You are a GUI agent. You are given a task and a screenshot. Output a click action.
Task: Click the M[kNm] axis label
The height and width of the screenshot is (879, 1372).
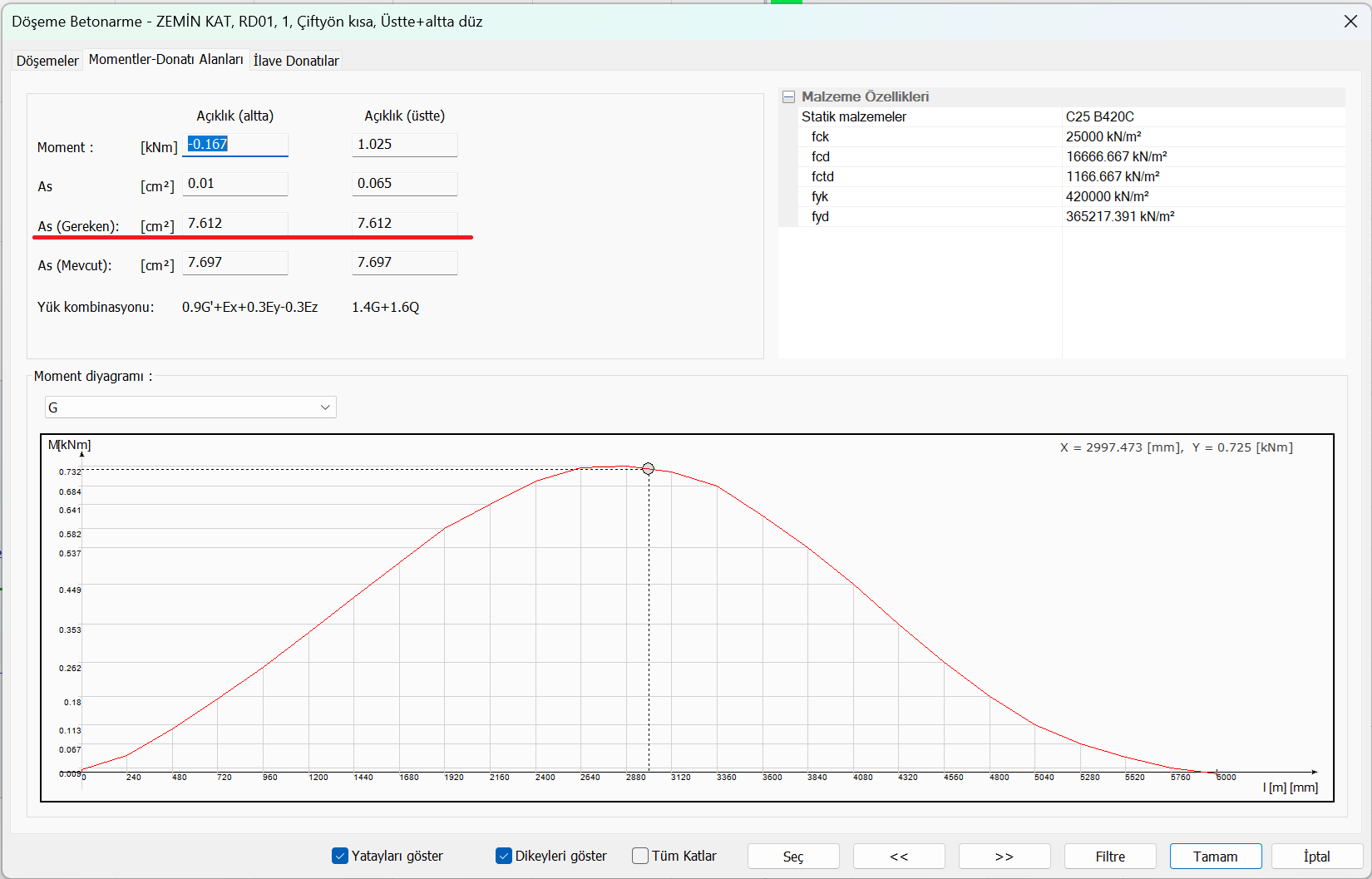click(70, 445)
